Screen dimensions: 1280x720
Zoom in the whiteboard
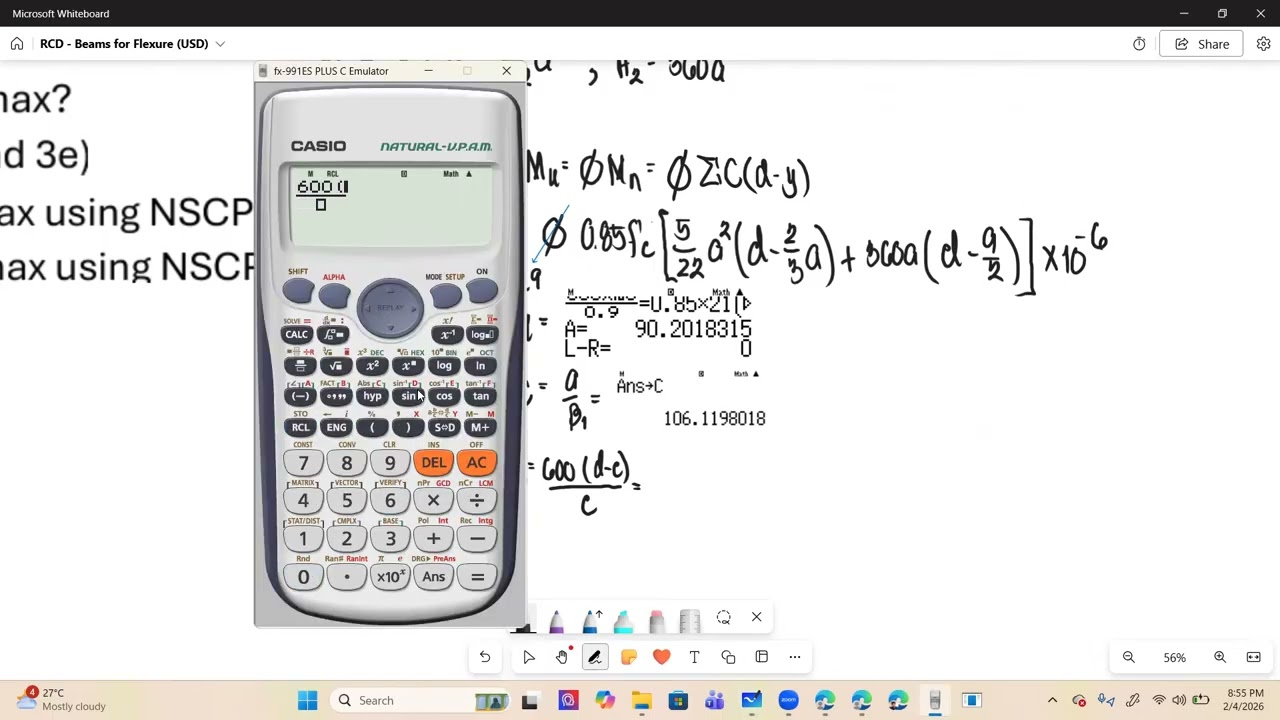1220,657
